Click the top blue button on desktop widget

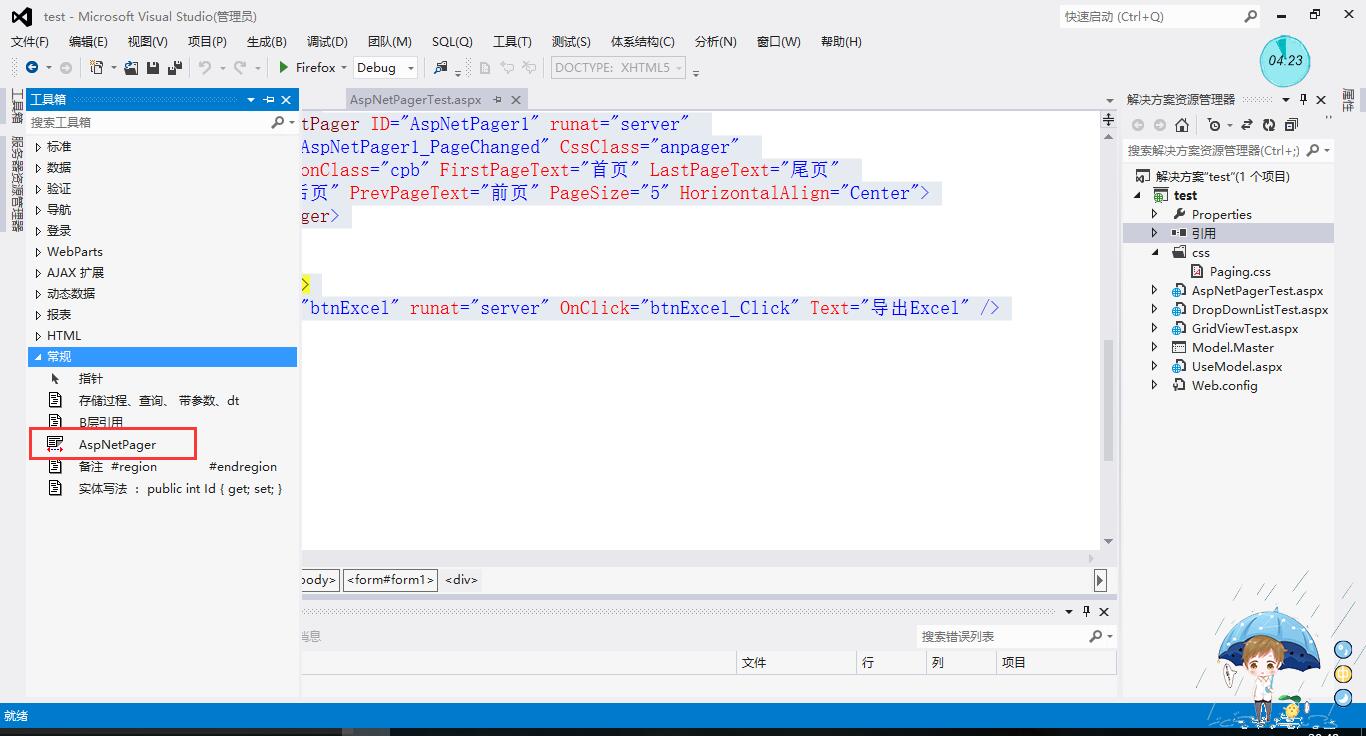[x=1343, y=650]
